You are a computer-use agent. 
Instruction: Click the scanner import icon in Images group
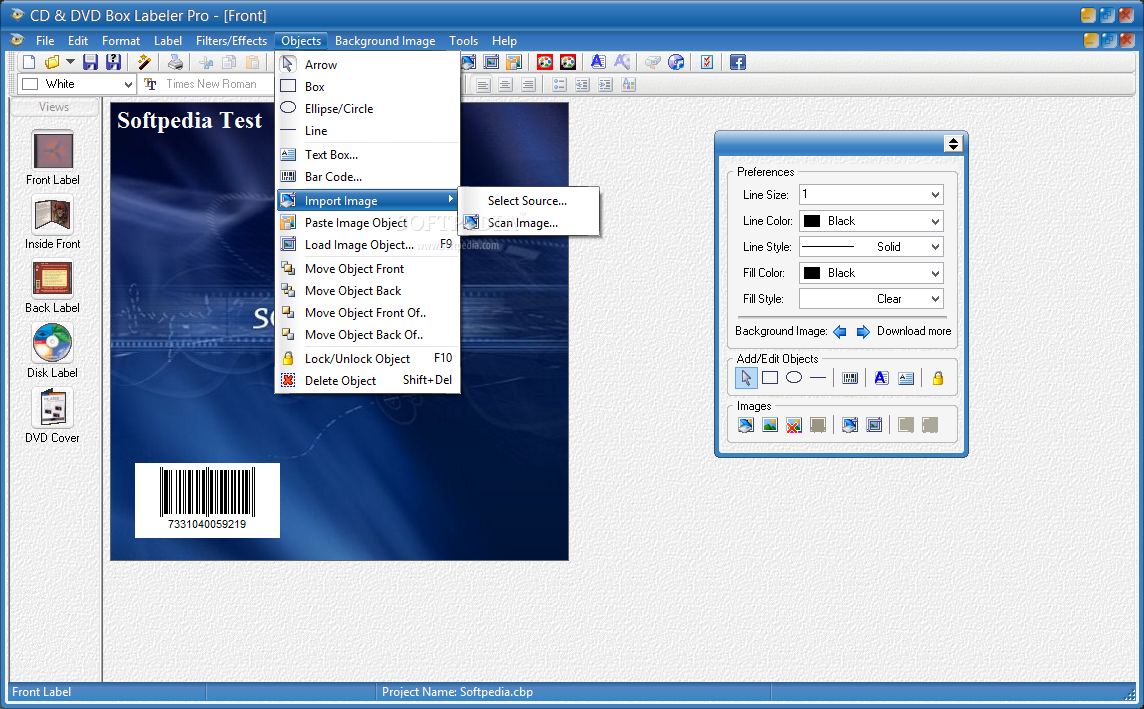[x=746, y=425]
